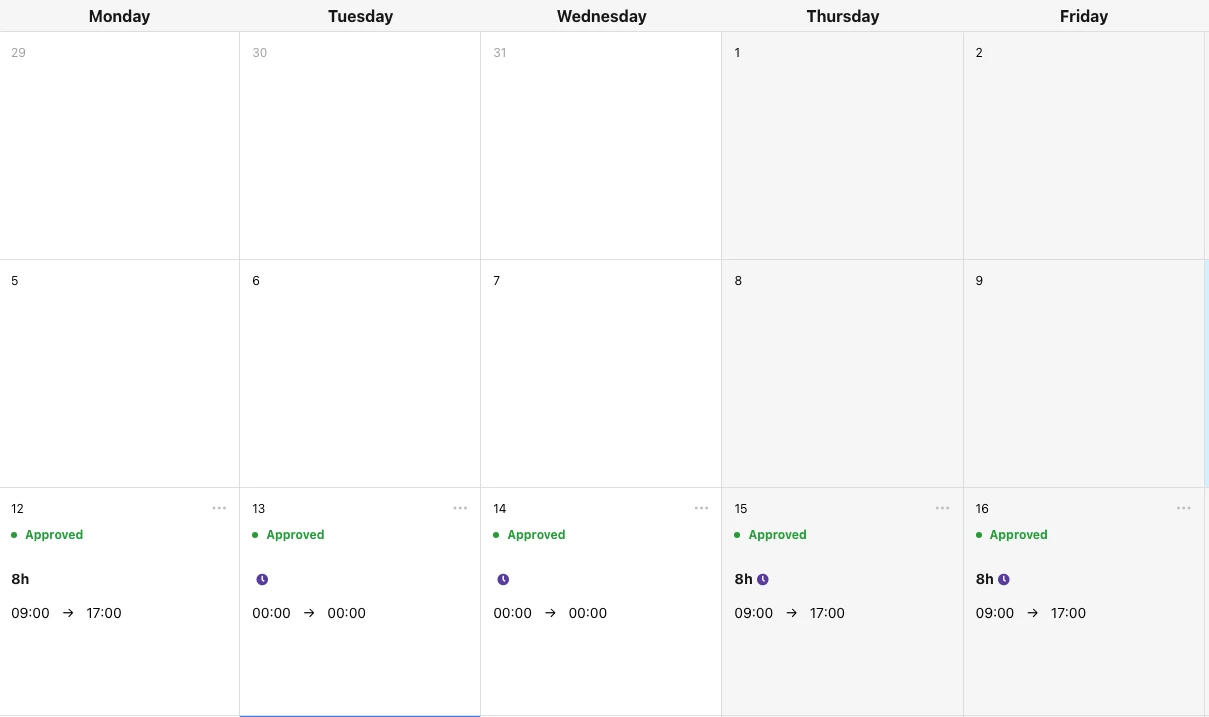Open the three-dot menu for Tuesday 13
Viewport: 1209px width, 717px height.
(x=460, y=508)
